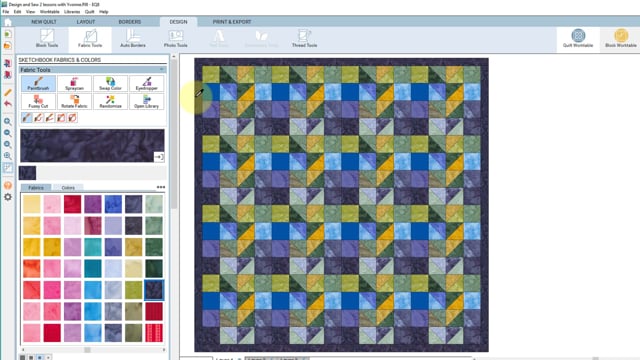This screenshot has height=360, width=640.
Task: Switch to the NEW QUILT tab
Action: (44, 22)
